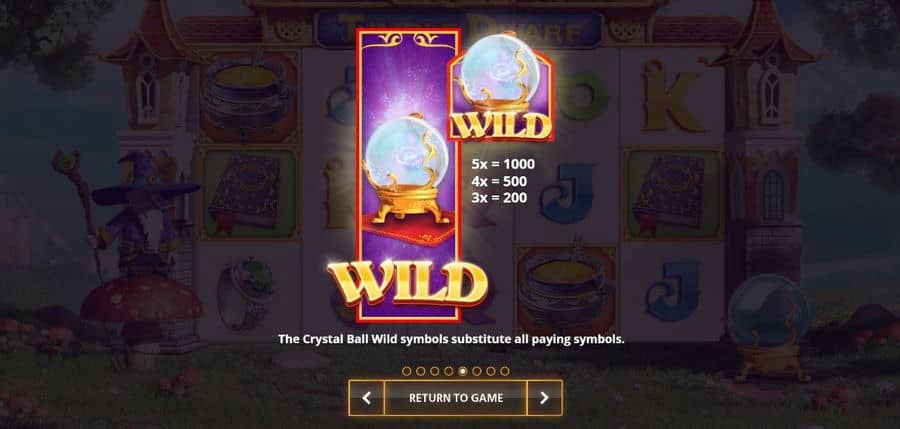Select the second page indicator dot

(x=421, y=371)
